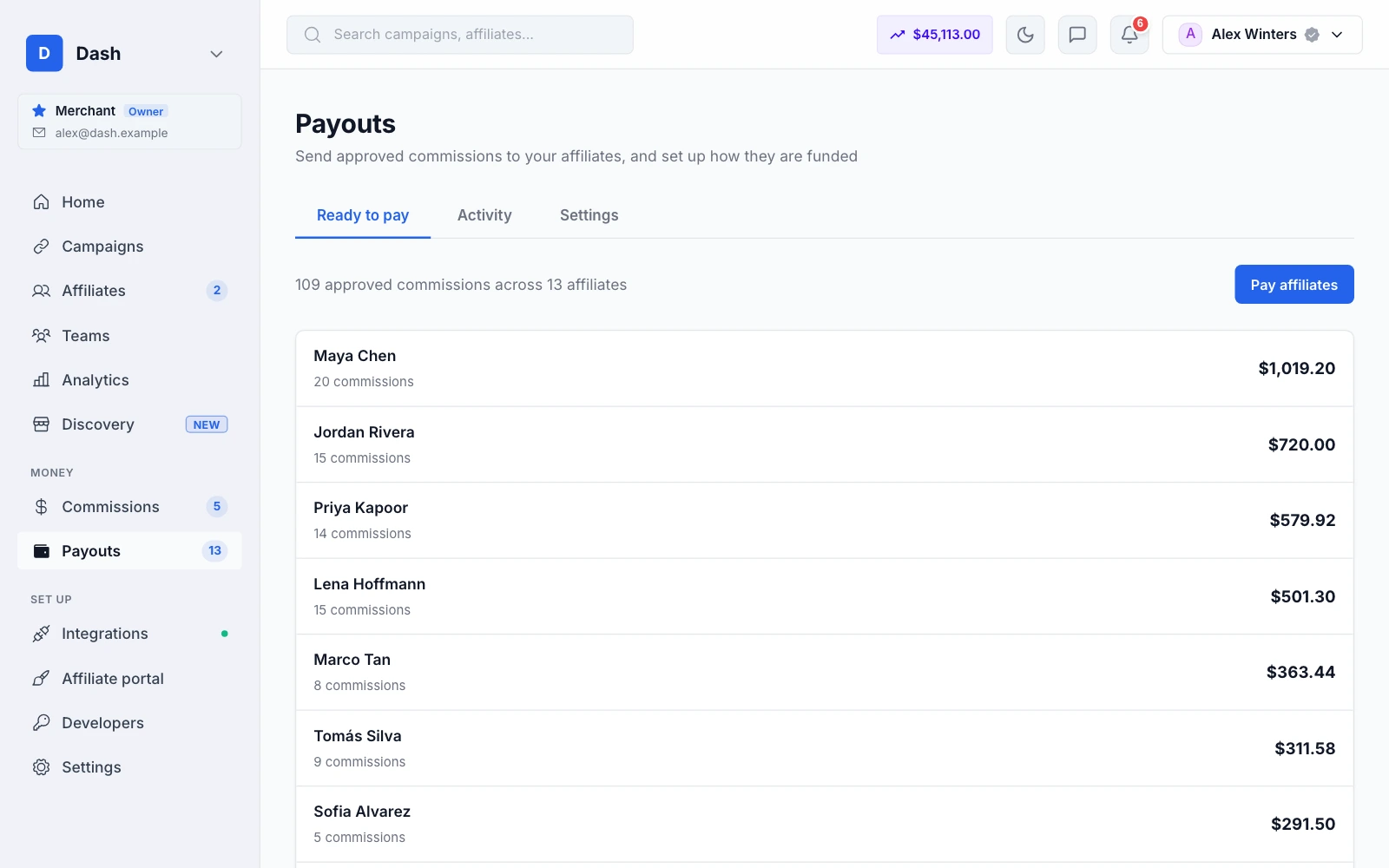1389x868 pixels.
Task: Click the Integrations plug icon
Action: [x=41, y=634]
